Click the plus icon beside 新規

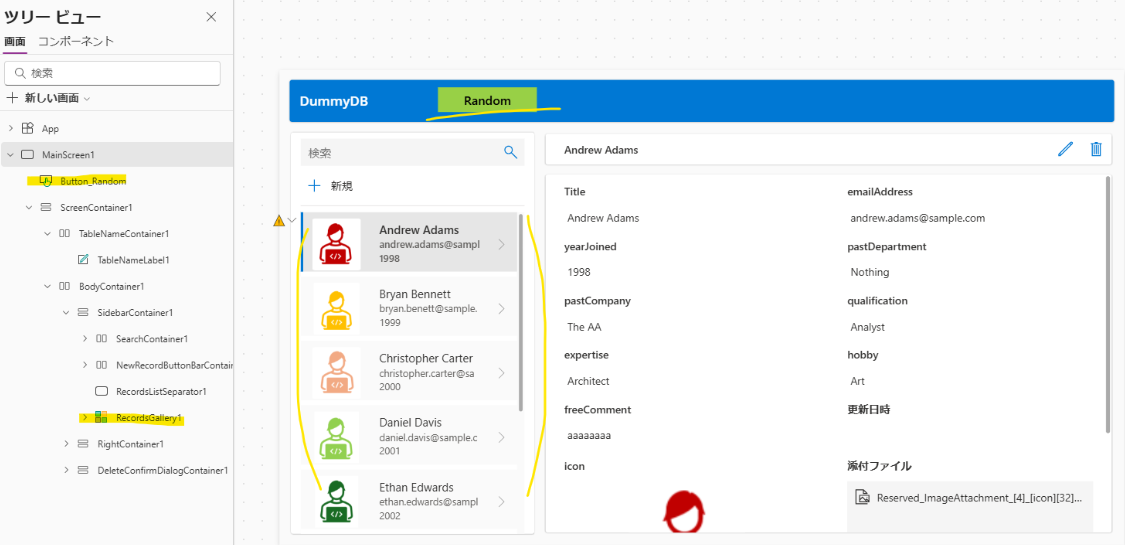[314, 186]
